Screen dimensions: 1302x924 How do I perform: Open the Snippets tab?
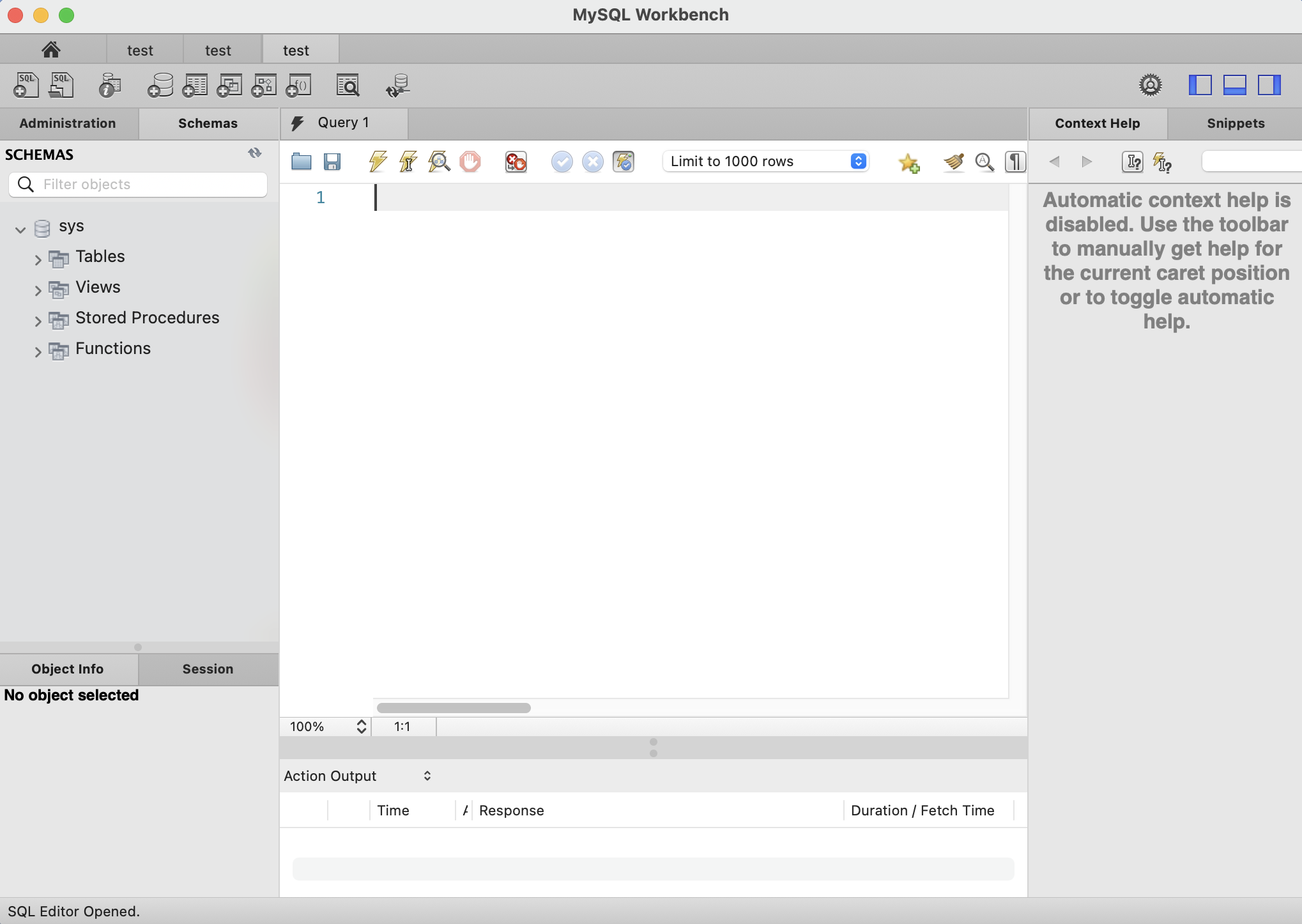(1235, 123)
